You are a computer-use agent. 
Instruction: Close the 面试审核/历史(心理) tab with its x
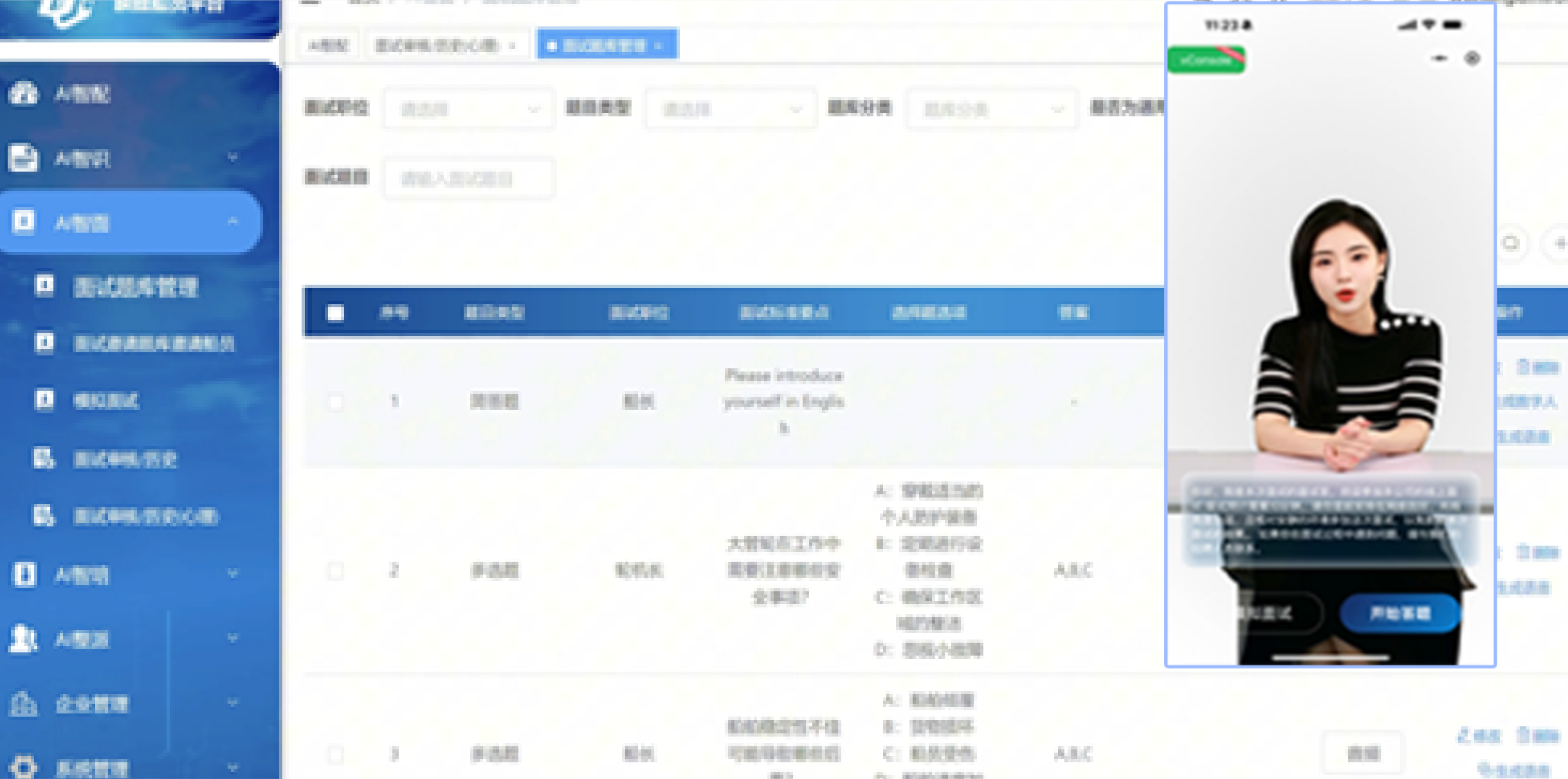[512, 46]
